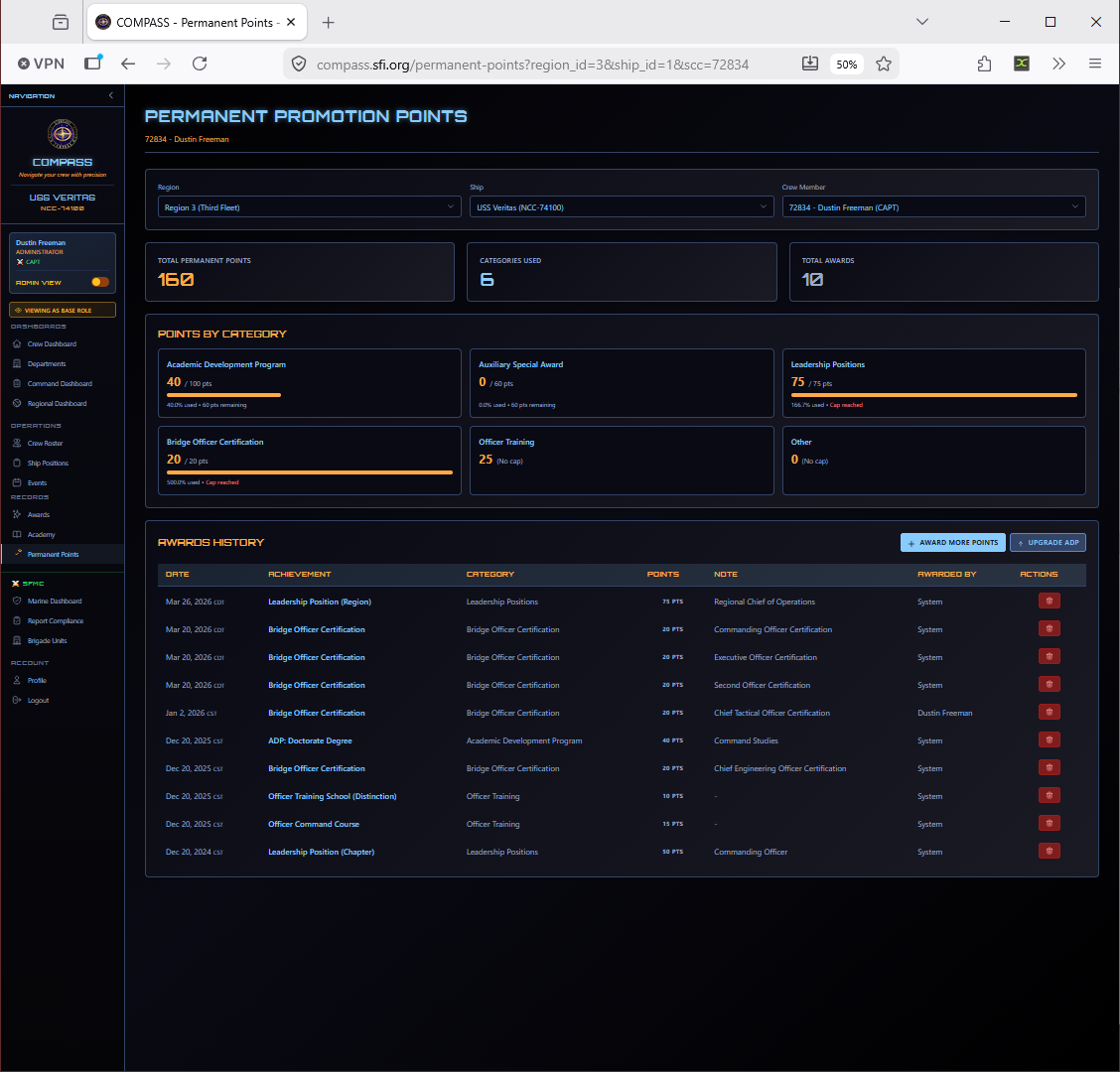1120x1072 pixels.
Task: Delete the ADP: Doctorate Degree award
Action: (x=1050, y=739)
